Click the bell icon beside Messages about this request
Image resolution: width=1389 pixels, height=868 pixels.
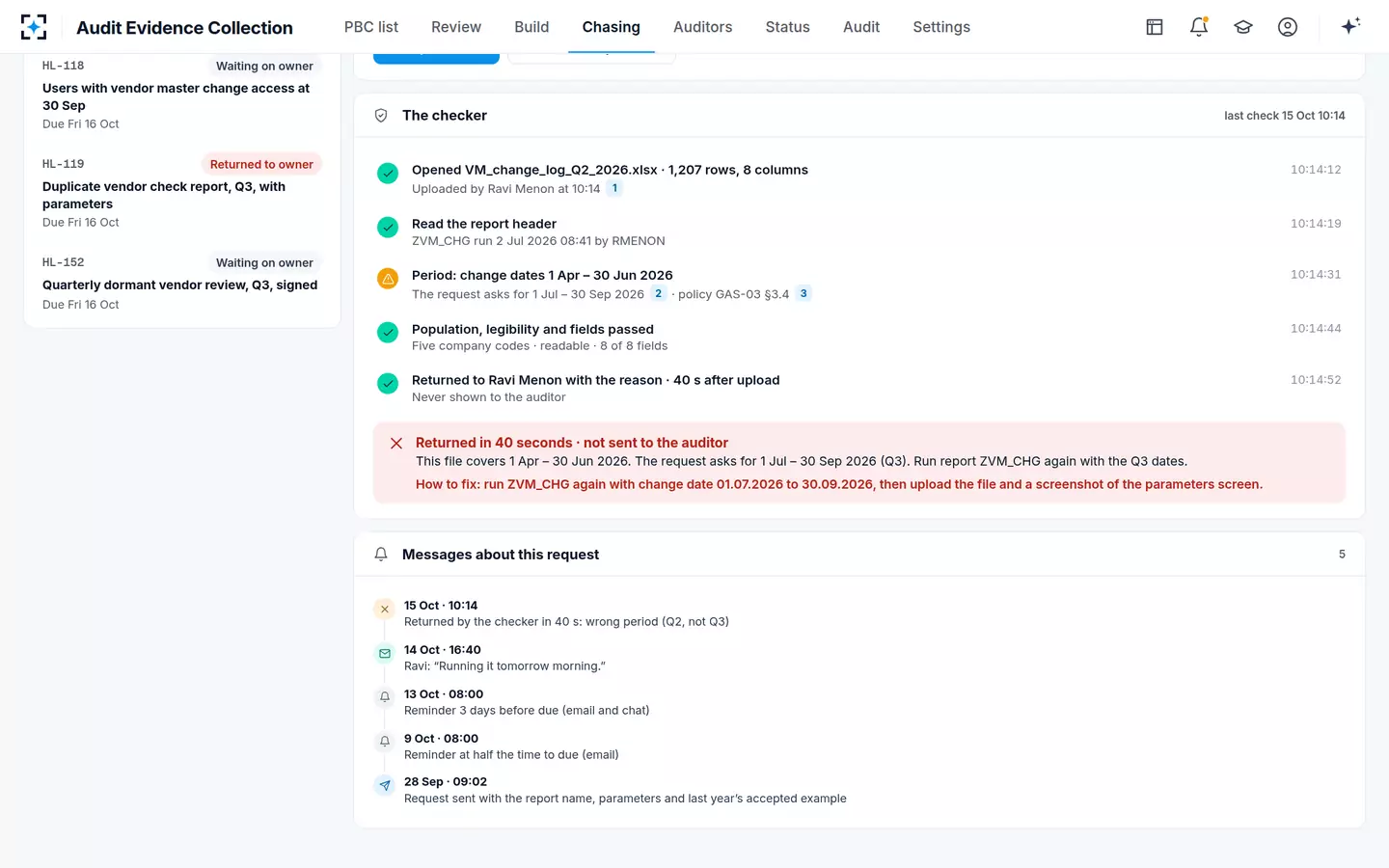[381, 555]
